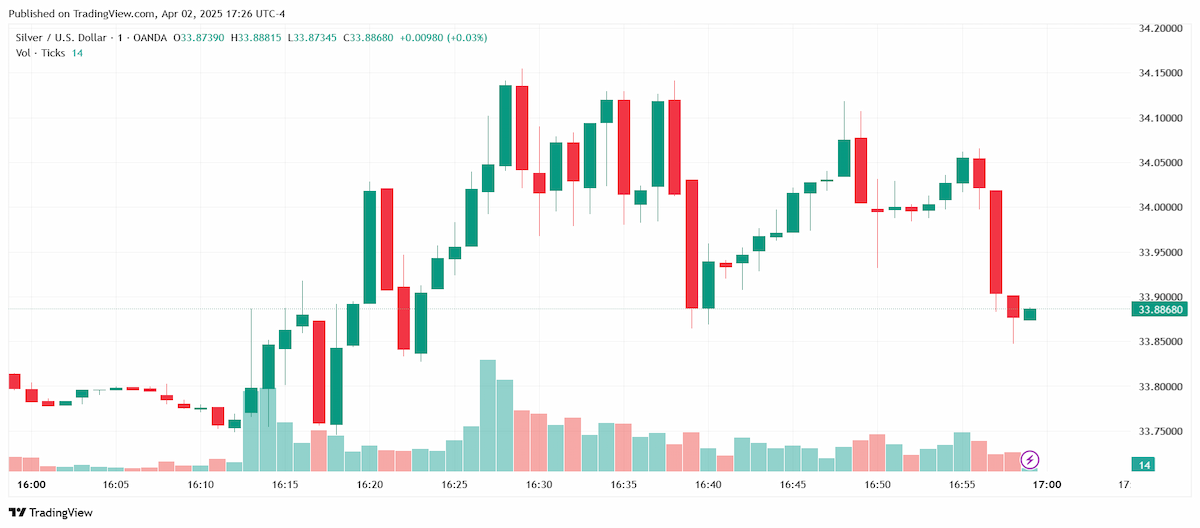Click the Silver / U.S. Dollar symbol title
The height and width of the screenshot is (528, 1200).
click(x=60, y=38)
